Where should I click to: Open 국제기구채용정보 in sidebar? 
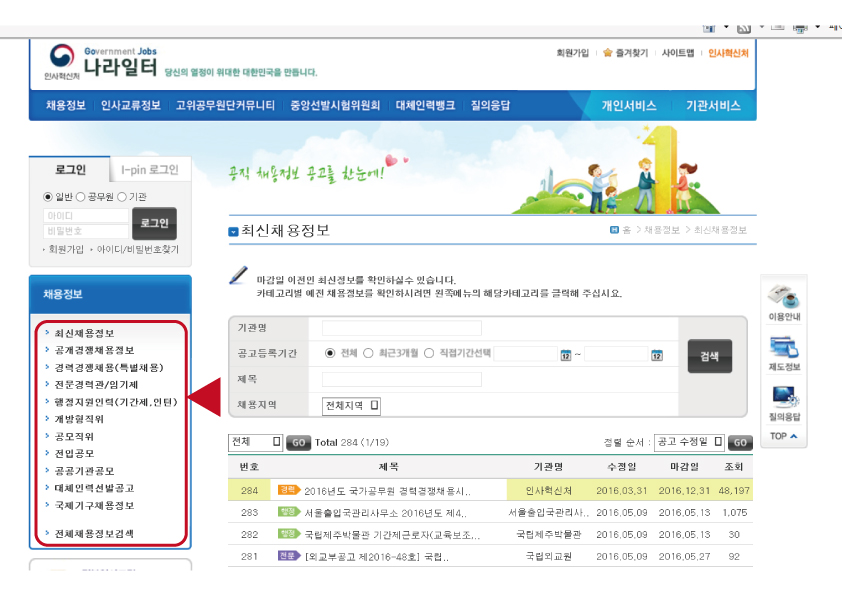(94, 505)
